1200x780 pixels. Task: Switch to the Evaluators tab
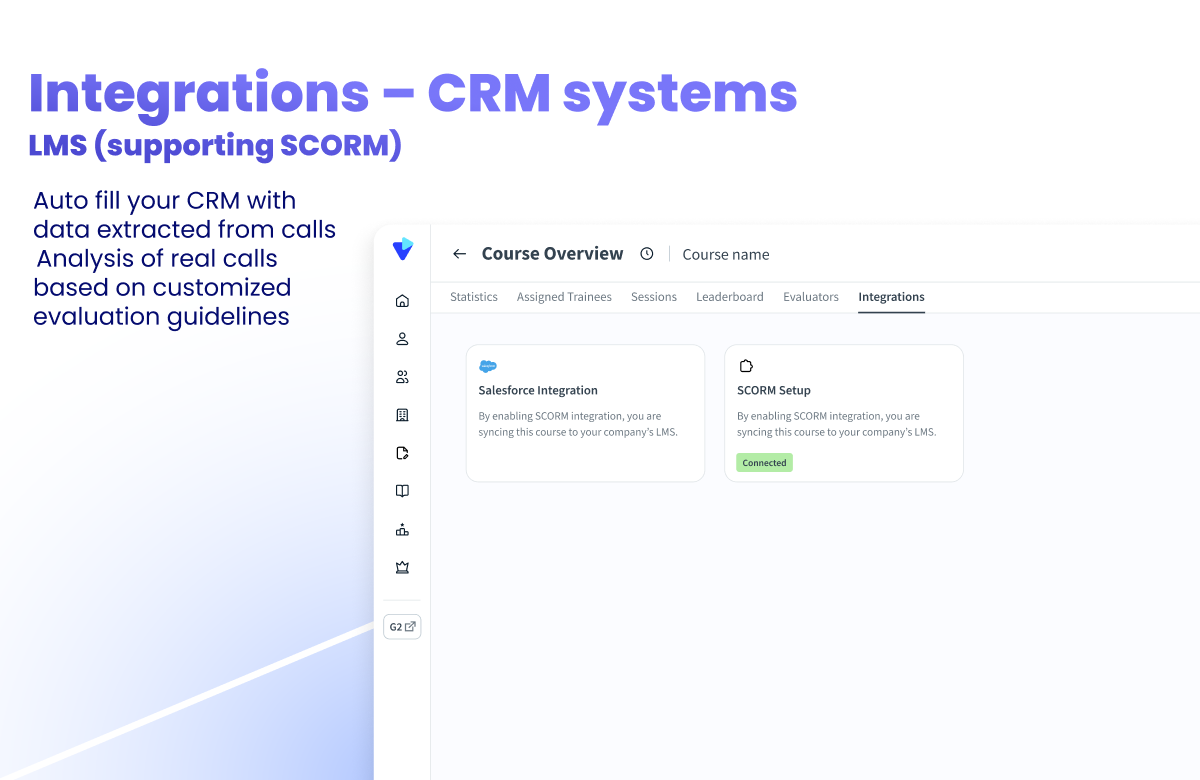click(x=811, y=297)
